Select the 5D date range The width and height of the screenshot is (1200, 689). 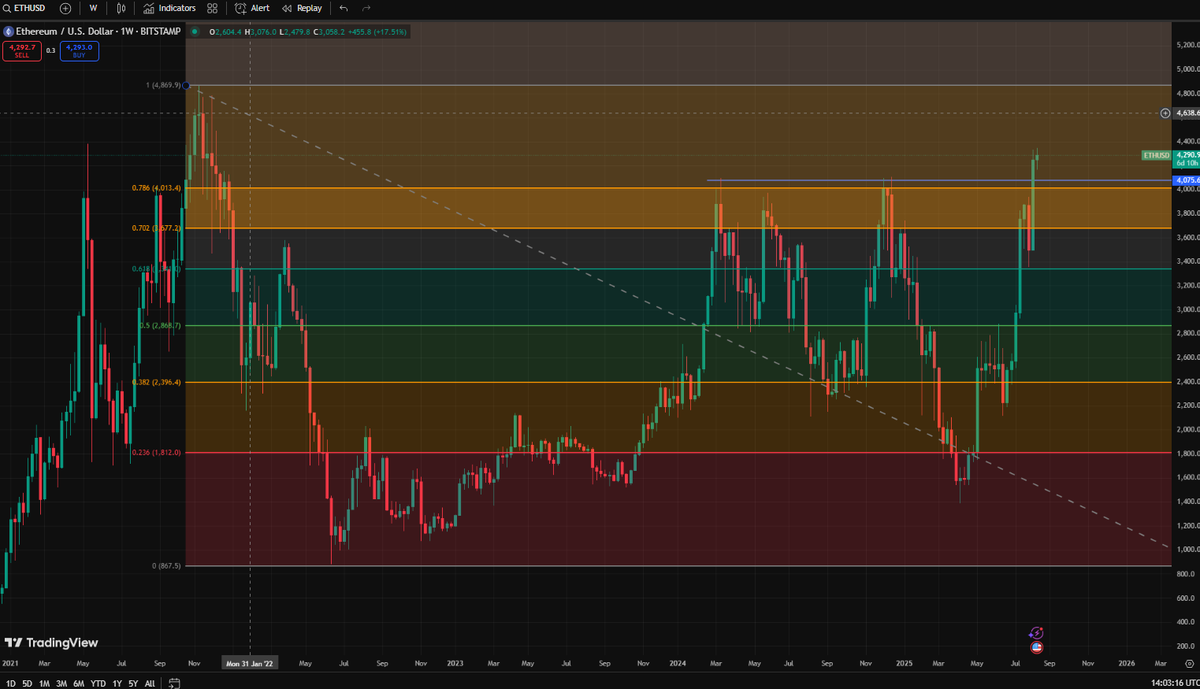click(27, 684)
